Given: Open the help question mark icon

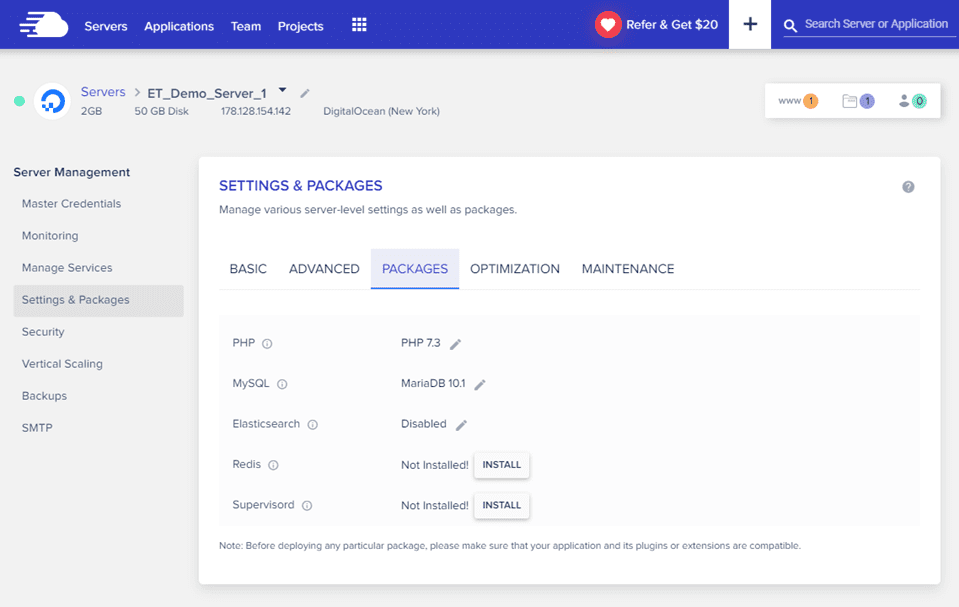Looking at the screenshot, I should (908, 186).
